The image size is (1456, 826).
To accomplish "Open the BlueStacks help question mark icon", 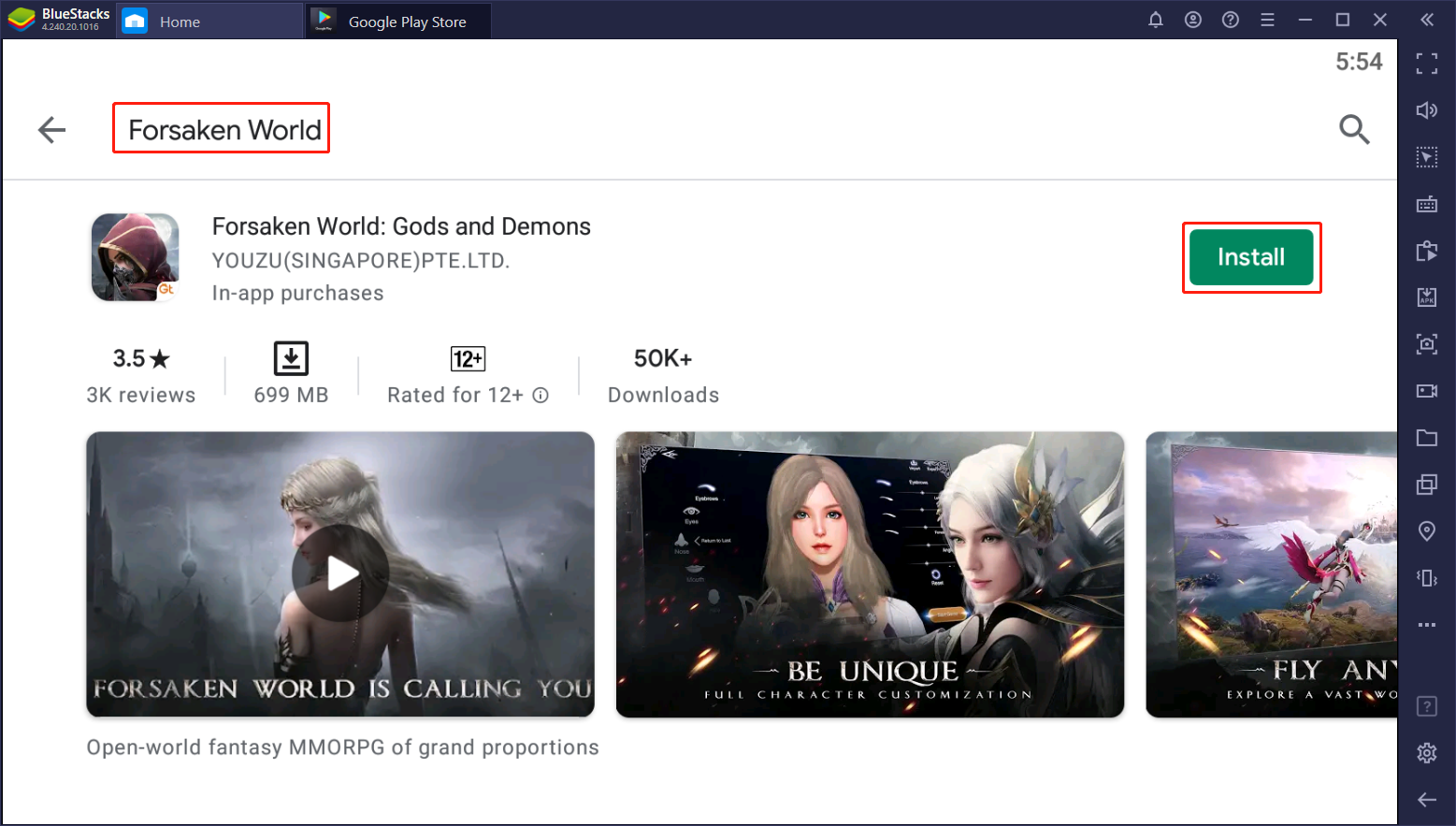I will (1231, 20).
